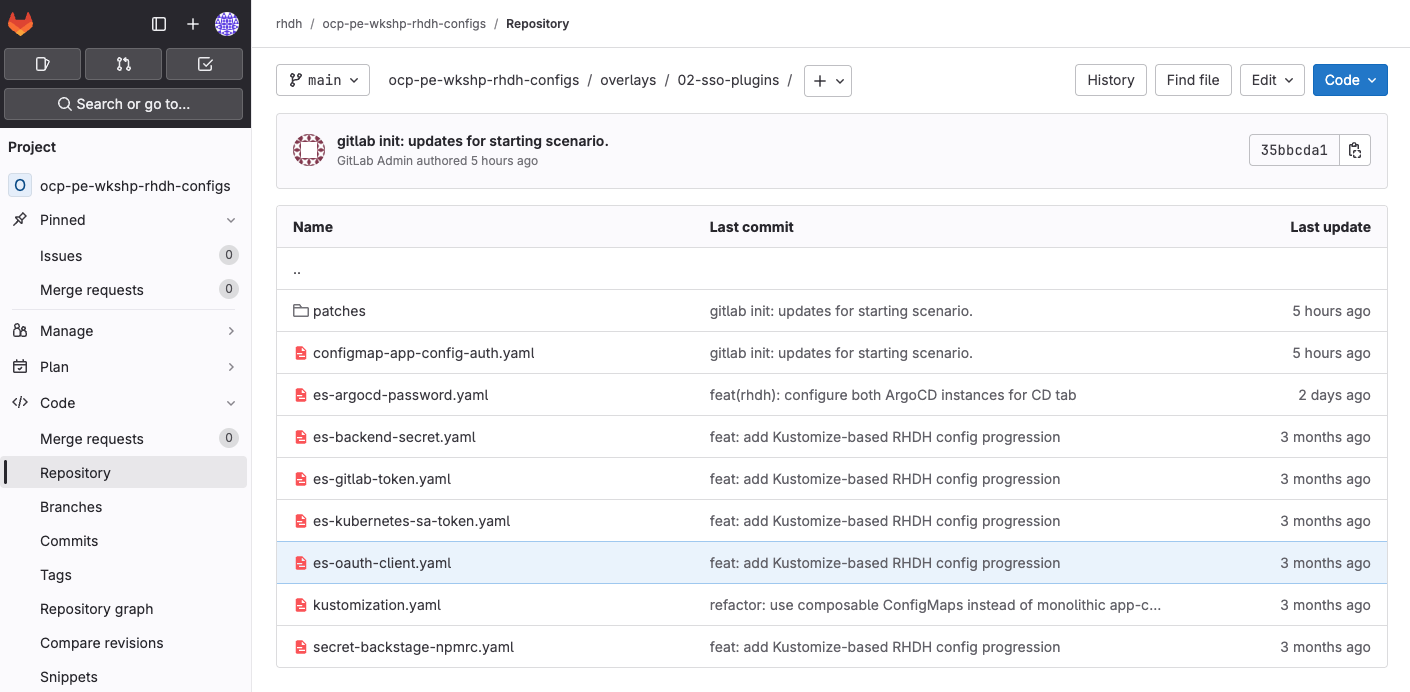Click the es-oauth-client.yaml file icon
Image resolution: width=1410 pixels, height=692 pixels.
click(x=300, y=563)
